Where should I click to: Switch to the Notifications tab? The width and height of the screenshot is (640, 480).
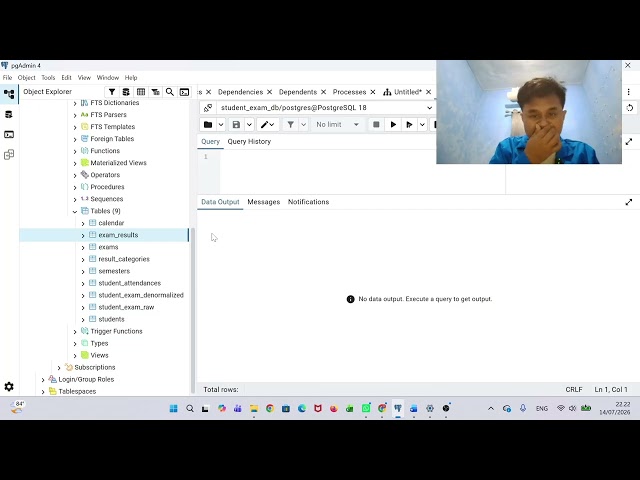click(308, 202)
